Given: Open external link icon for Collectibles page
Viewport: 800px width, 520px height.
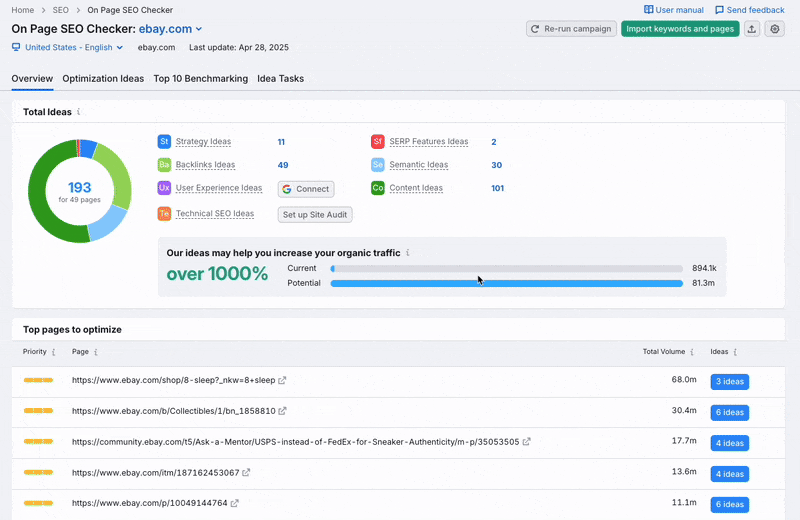Looking at the screenshot, I should pos(282,411).
